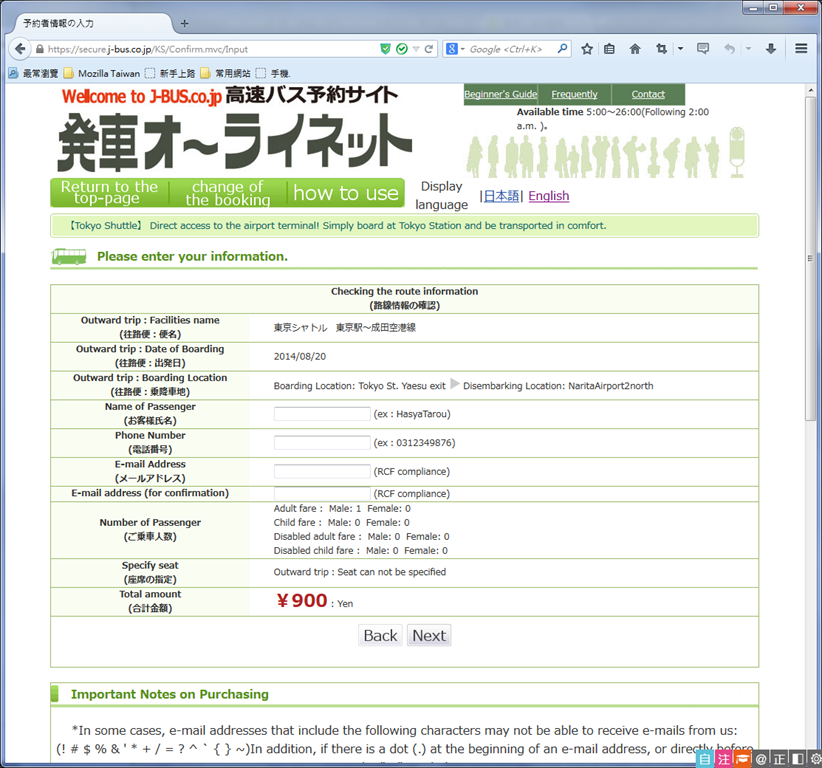Click the E-mail address confirmation input field

pyautogui.click(x=322, y=494)
